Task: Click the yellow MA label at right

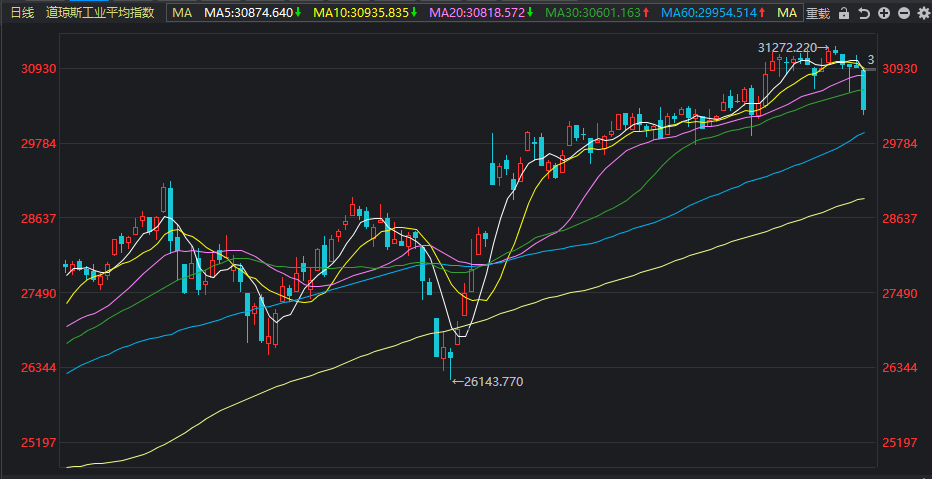Action: tap(787, 12)
